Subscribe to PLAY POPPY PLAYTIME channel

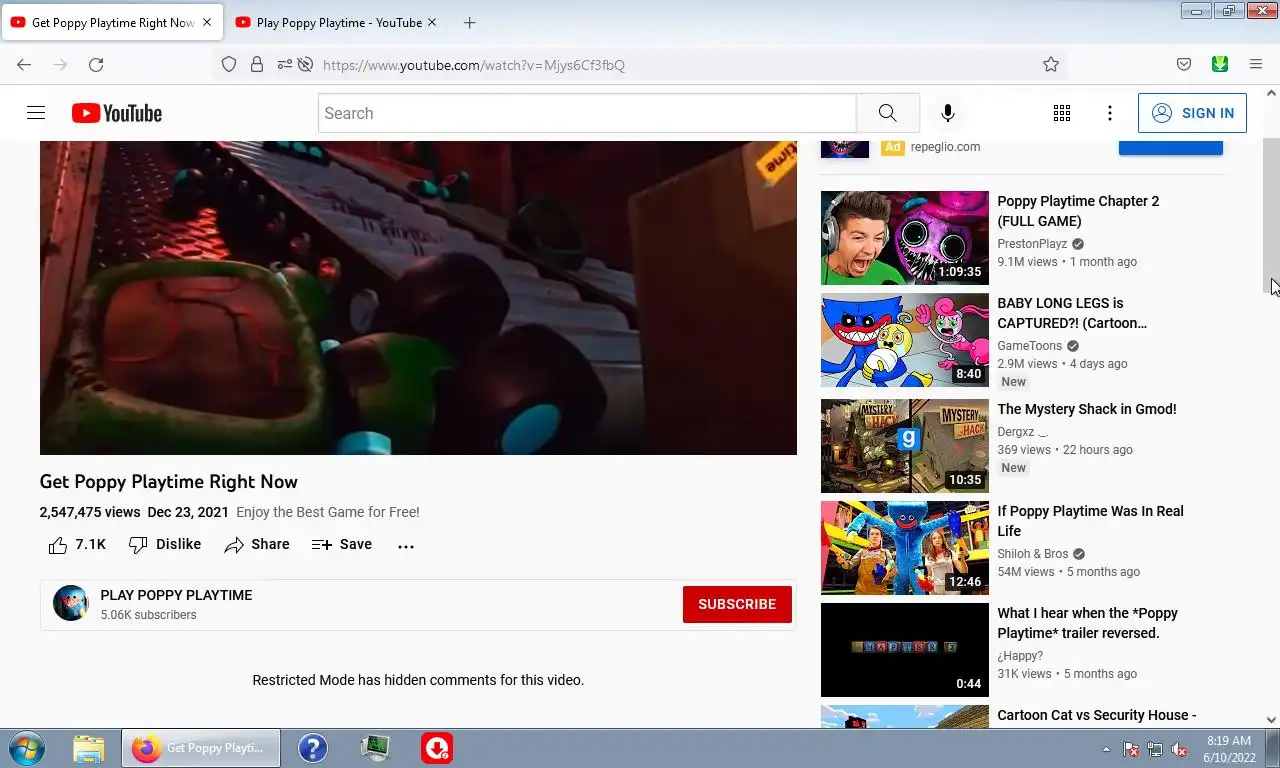(737, 604)
